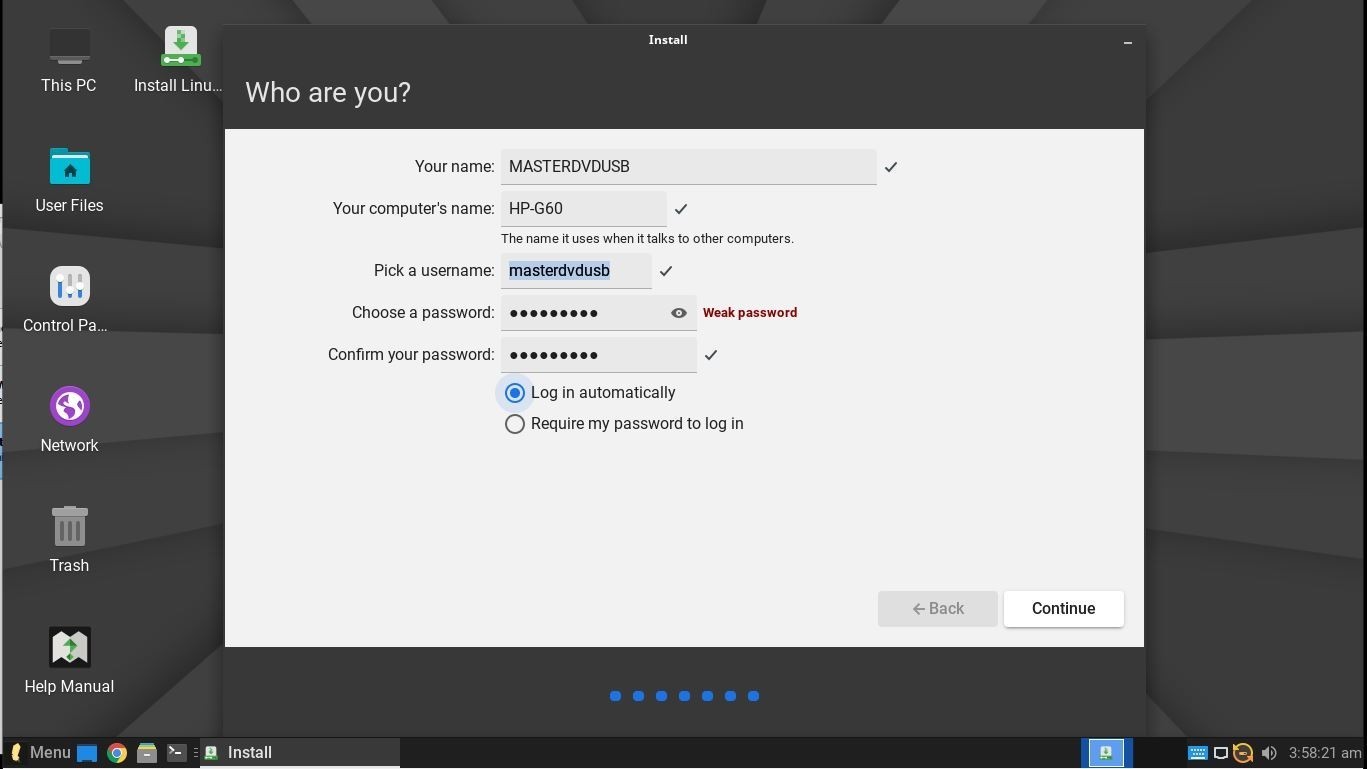
Task: Launch Chrome from the taskbar
Action: pos(117,753)
